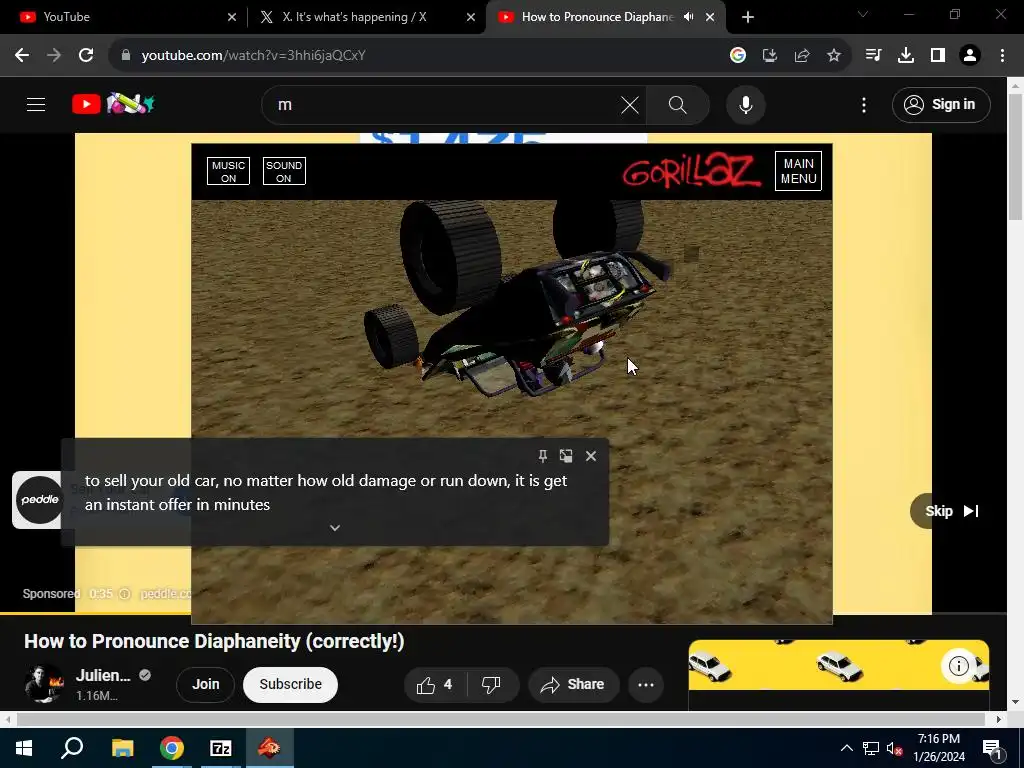Image resolution: width=1024 pixels, height=768 pixels.
Task: Click the peddle advertiser logo
Action: pos(39,500)
